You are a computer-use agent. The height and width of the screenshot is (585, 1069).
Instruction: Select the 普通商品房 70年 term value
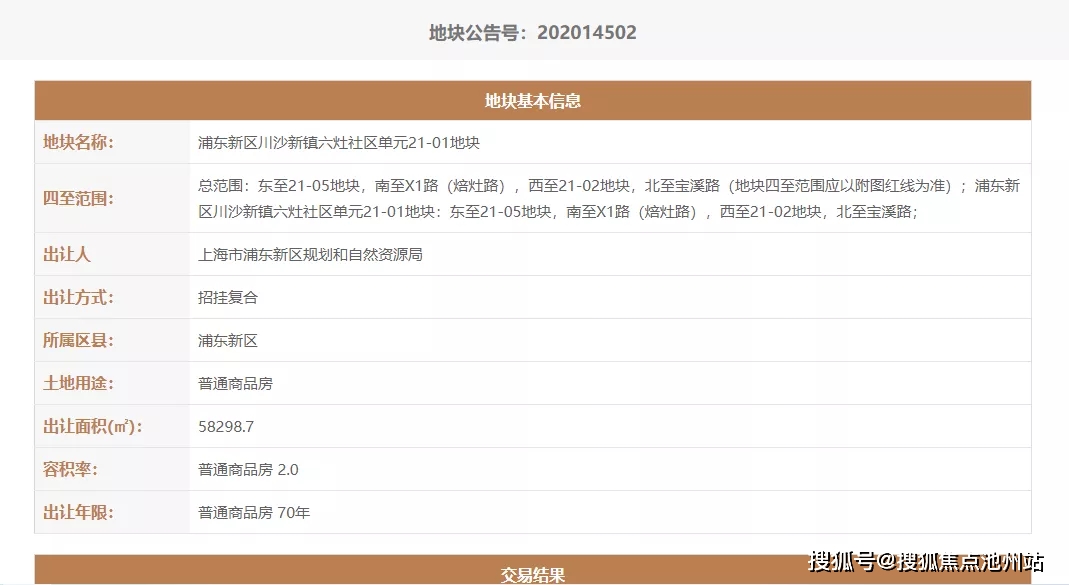254,513
